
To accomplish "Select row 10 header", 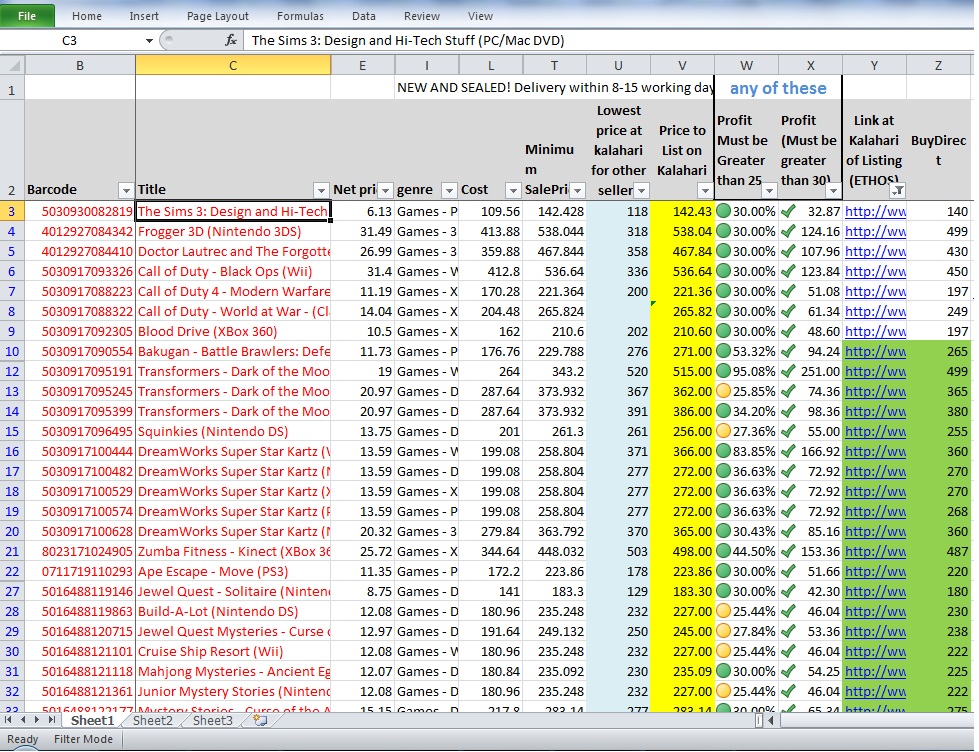I will coord(12,352).
